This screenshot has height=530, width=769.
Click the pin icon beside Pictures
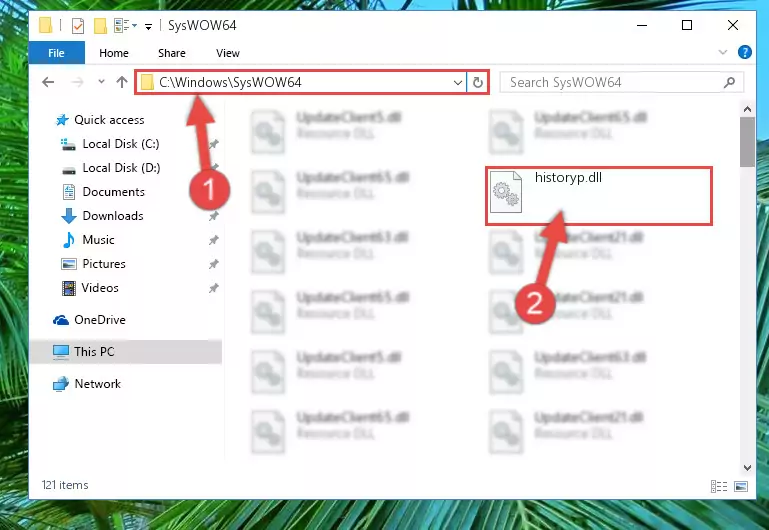point(213,264)
